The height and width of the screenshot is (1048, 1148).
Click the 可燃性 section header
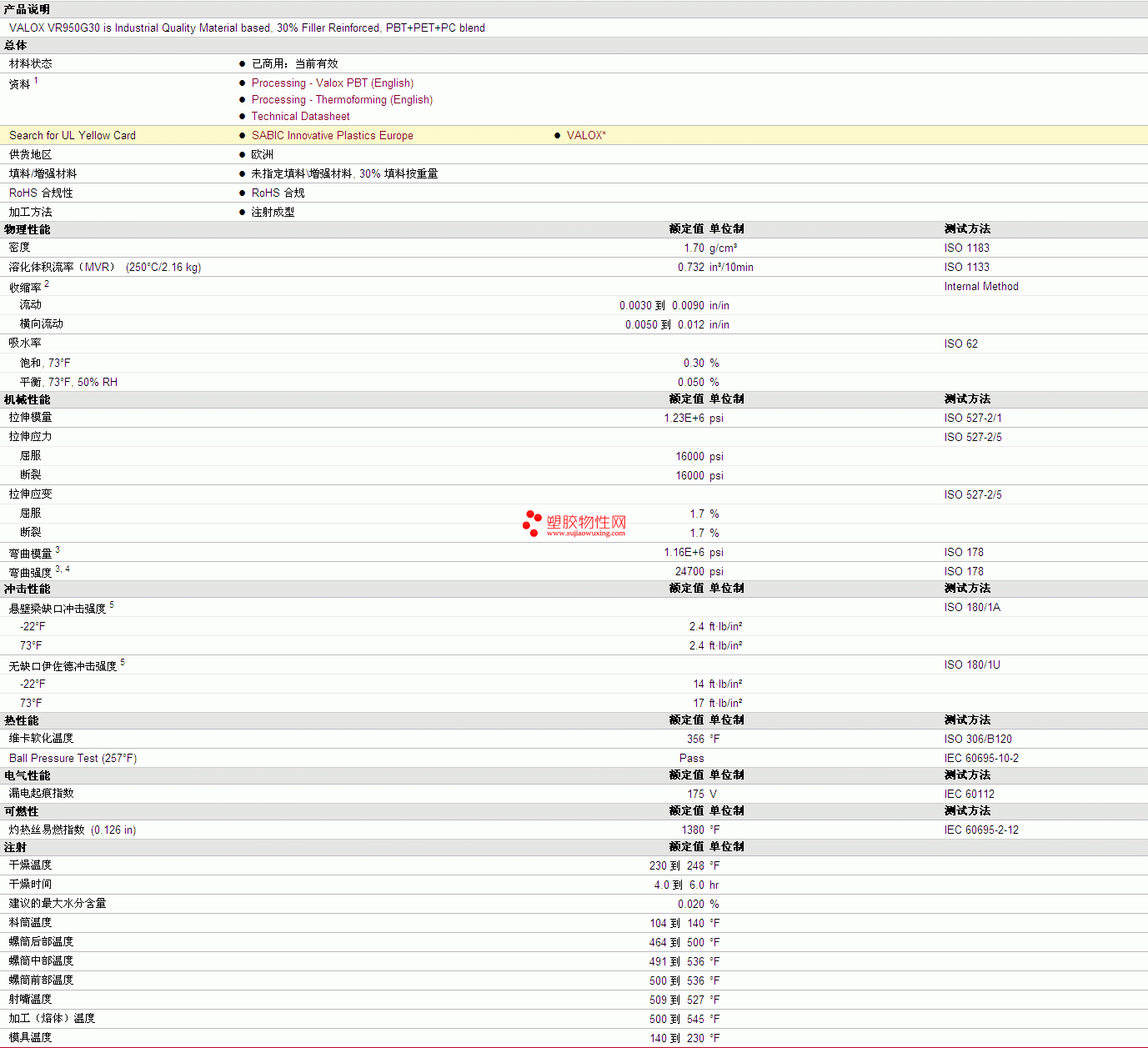coord(22,811)
